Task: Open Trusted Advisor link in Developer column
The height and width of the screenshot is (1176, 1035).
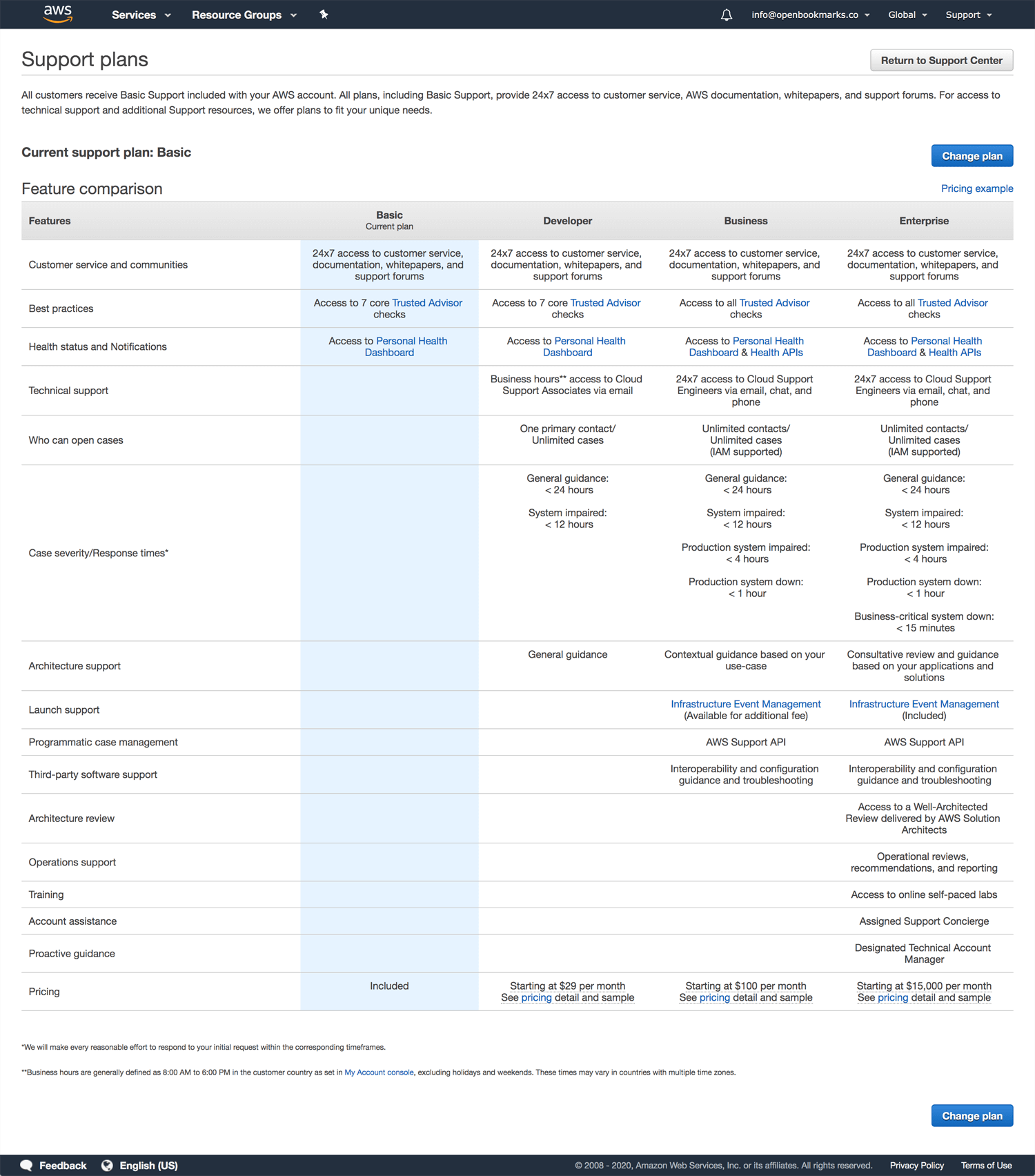Action: [605, 302]
